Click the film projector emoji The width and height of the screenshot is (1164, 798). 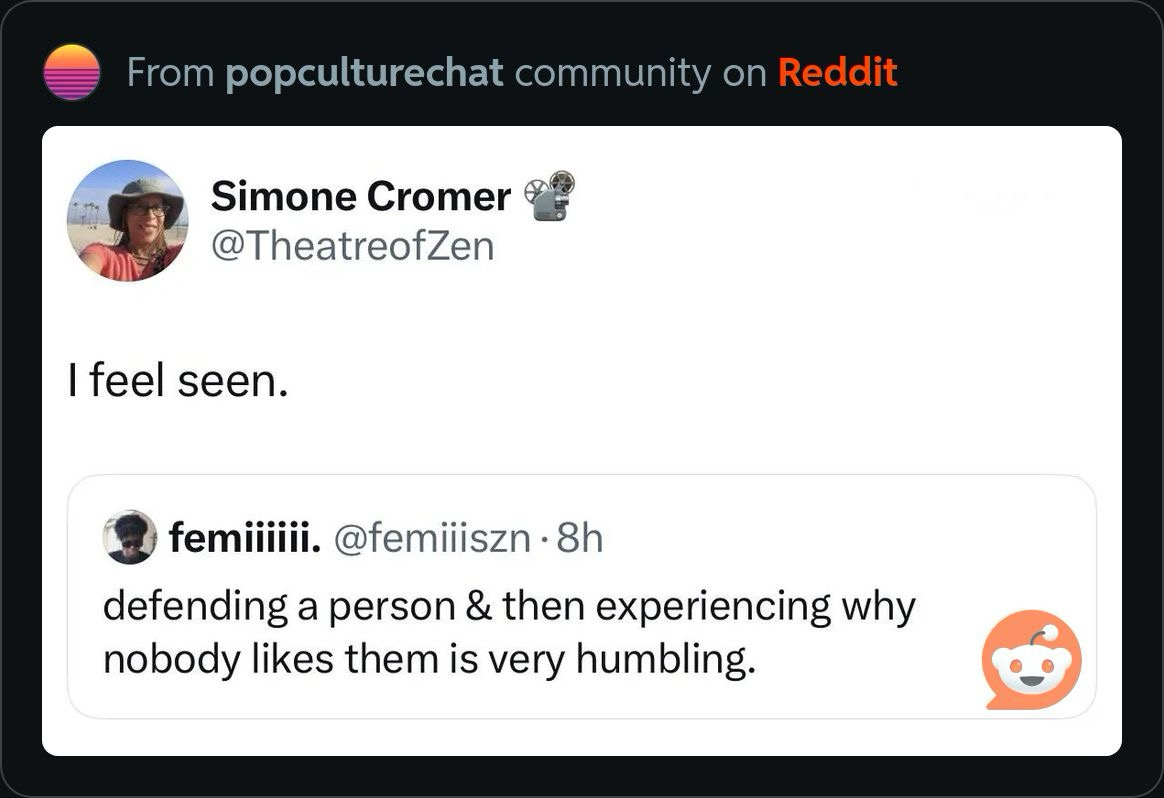click(x=551, y=195)
